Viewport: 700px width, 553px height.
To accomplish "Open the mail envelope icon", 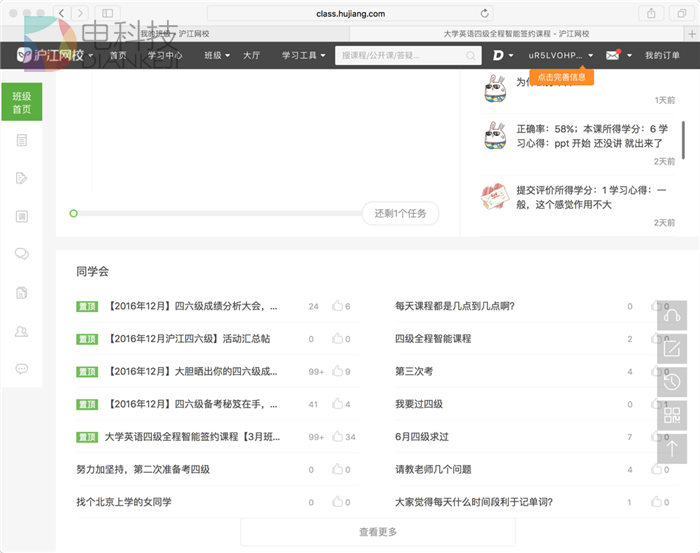I will 613,55.
